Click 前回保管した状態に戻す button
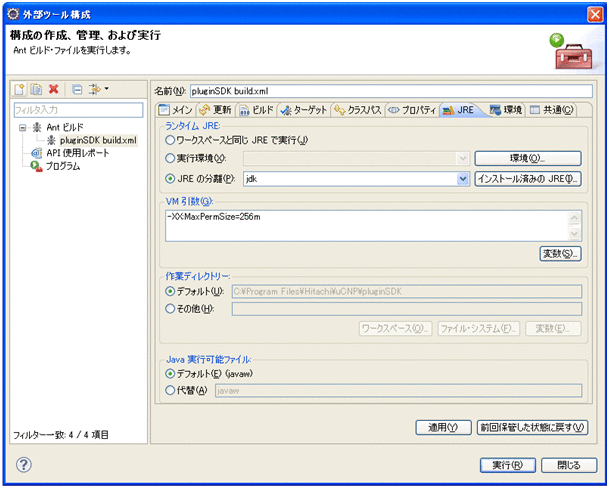This screenshot has width=611, height=489. click(x=532, y=427)
